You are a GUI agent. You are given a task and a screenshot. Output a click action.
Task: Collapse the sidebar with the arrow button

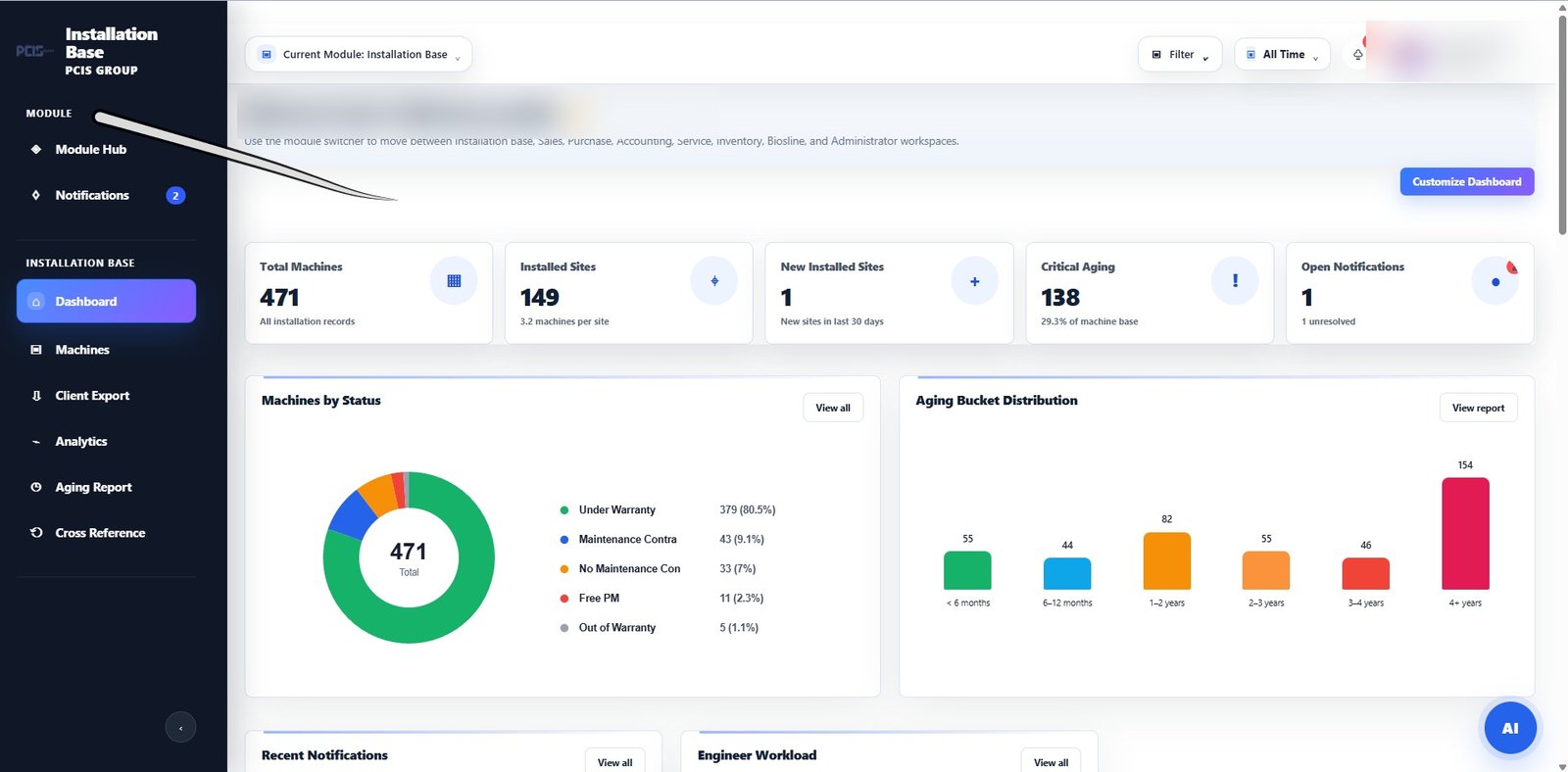[180, 727]
